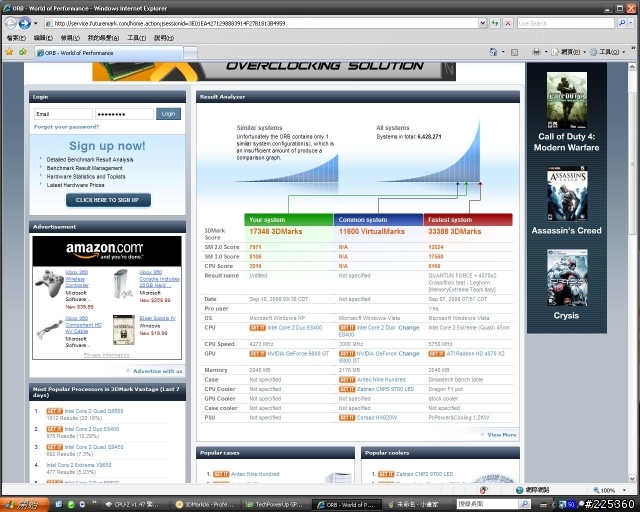This screenshot has height=512, width=640.
Task: Click the Print icon in command bar
Action: (536, 52)
